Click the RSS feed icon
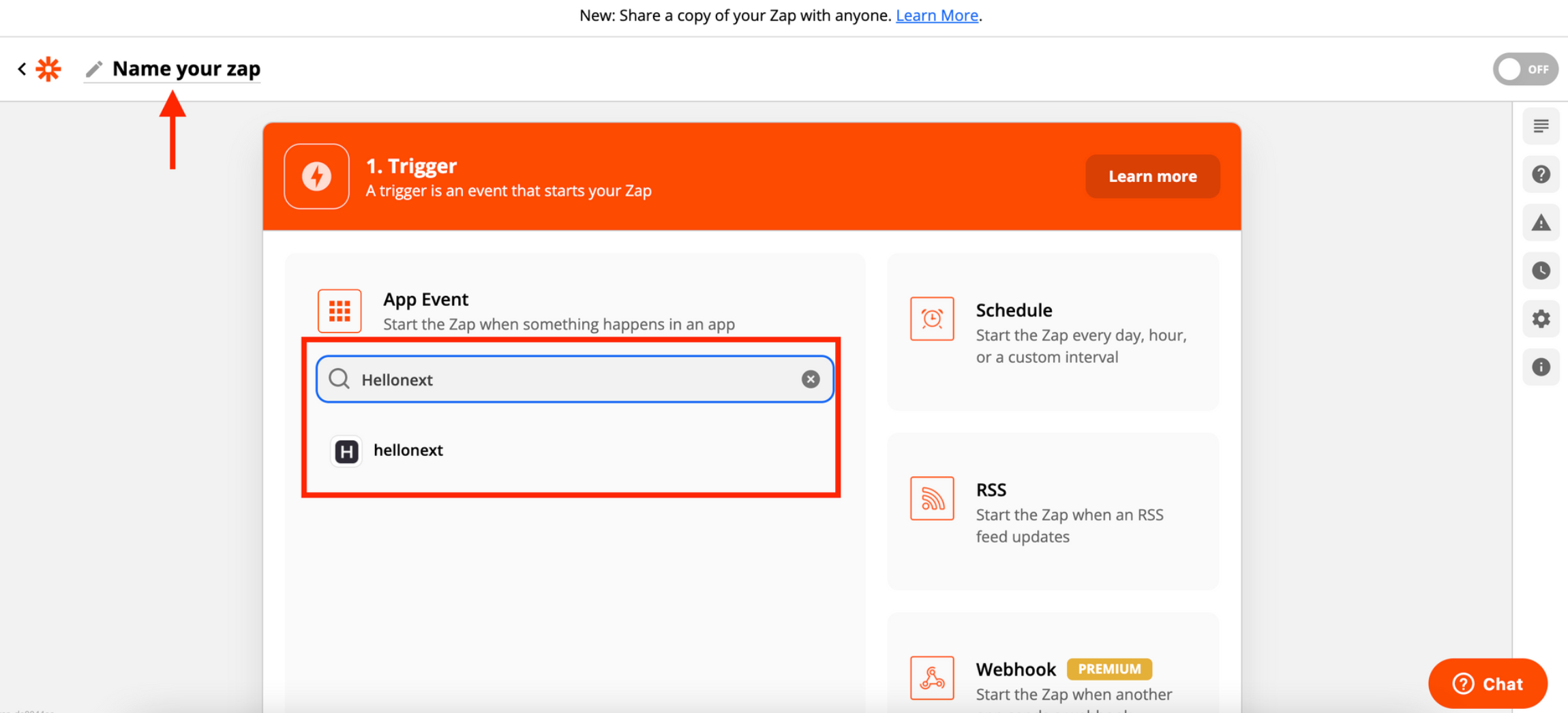1568x713 pixels. (x=932, y=498)
